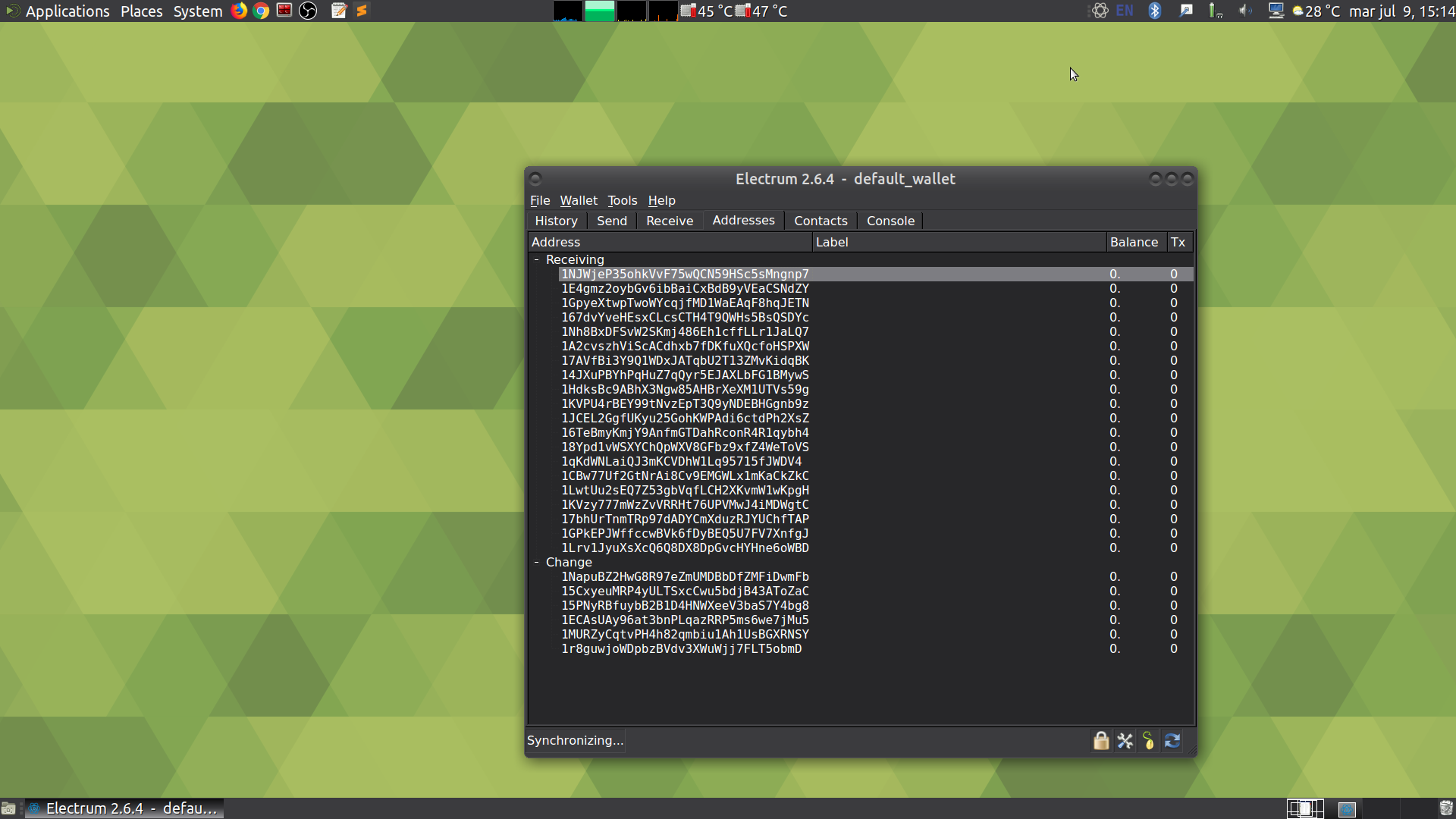Select address 16TeBmyKmjY9AnfmGTDahRconR4R1qybh4
Screen dimensions: 1456x819
(x=685, y=432)
